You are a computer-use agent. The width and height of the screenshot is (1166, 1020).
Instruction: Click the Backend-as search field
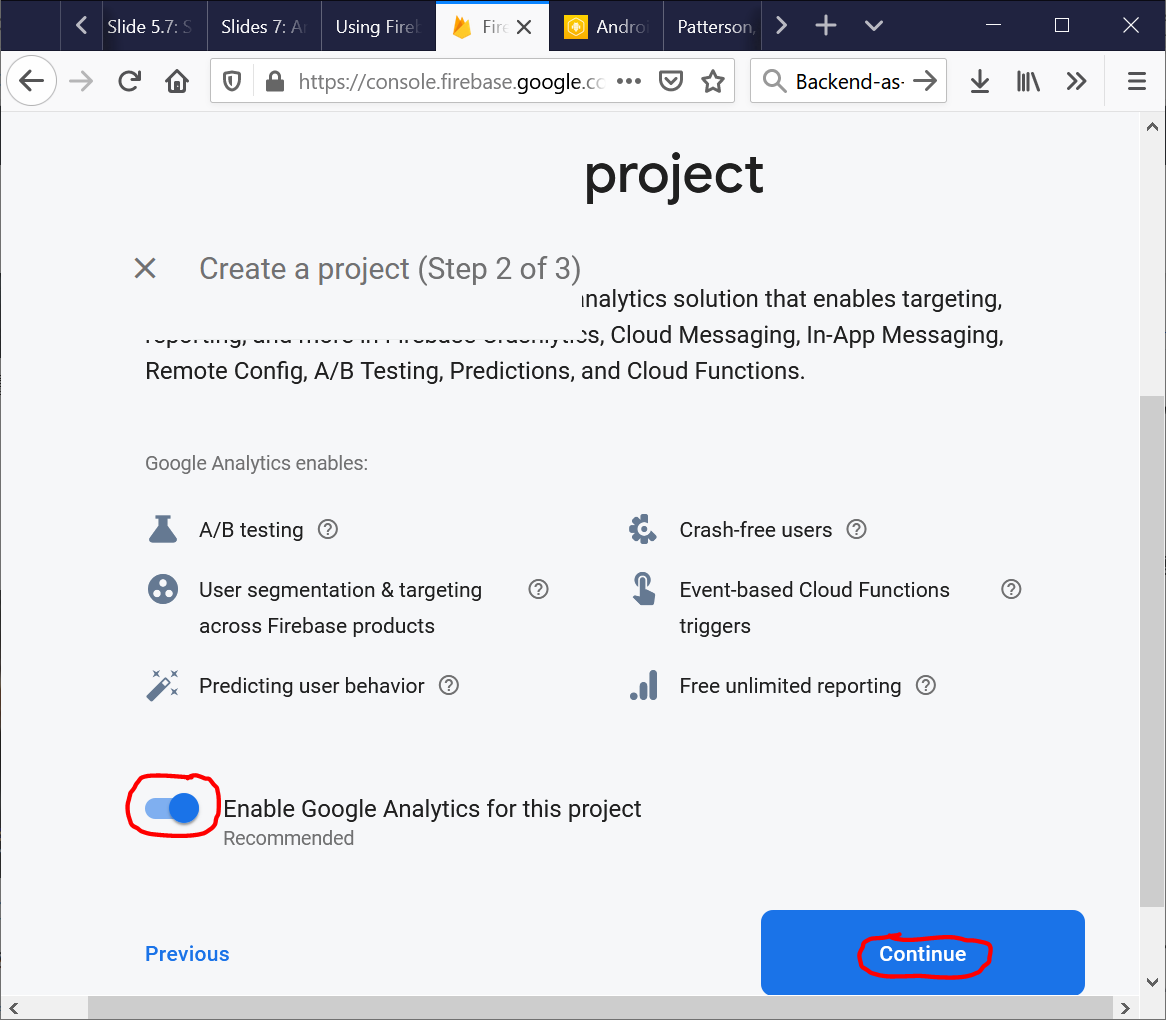[x=848, y=81]
